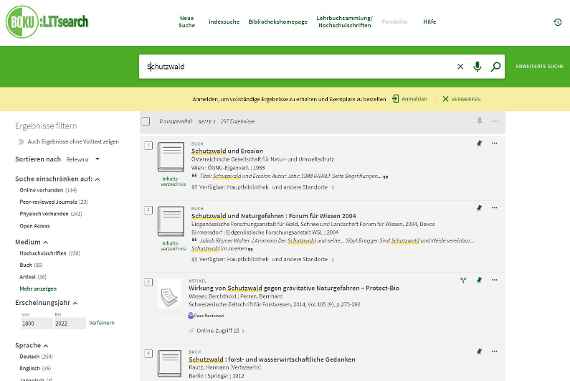Open Erweiterte Suche
Image resolution: width=570 pixels, height=381 pixels.
(539, 66)
